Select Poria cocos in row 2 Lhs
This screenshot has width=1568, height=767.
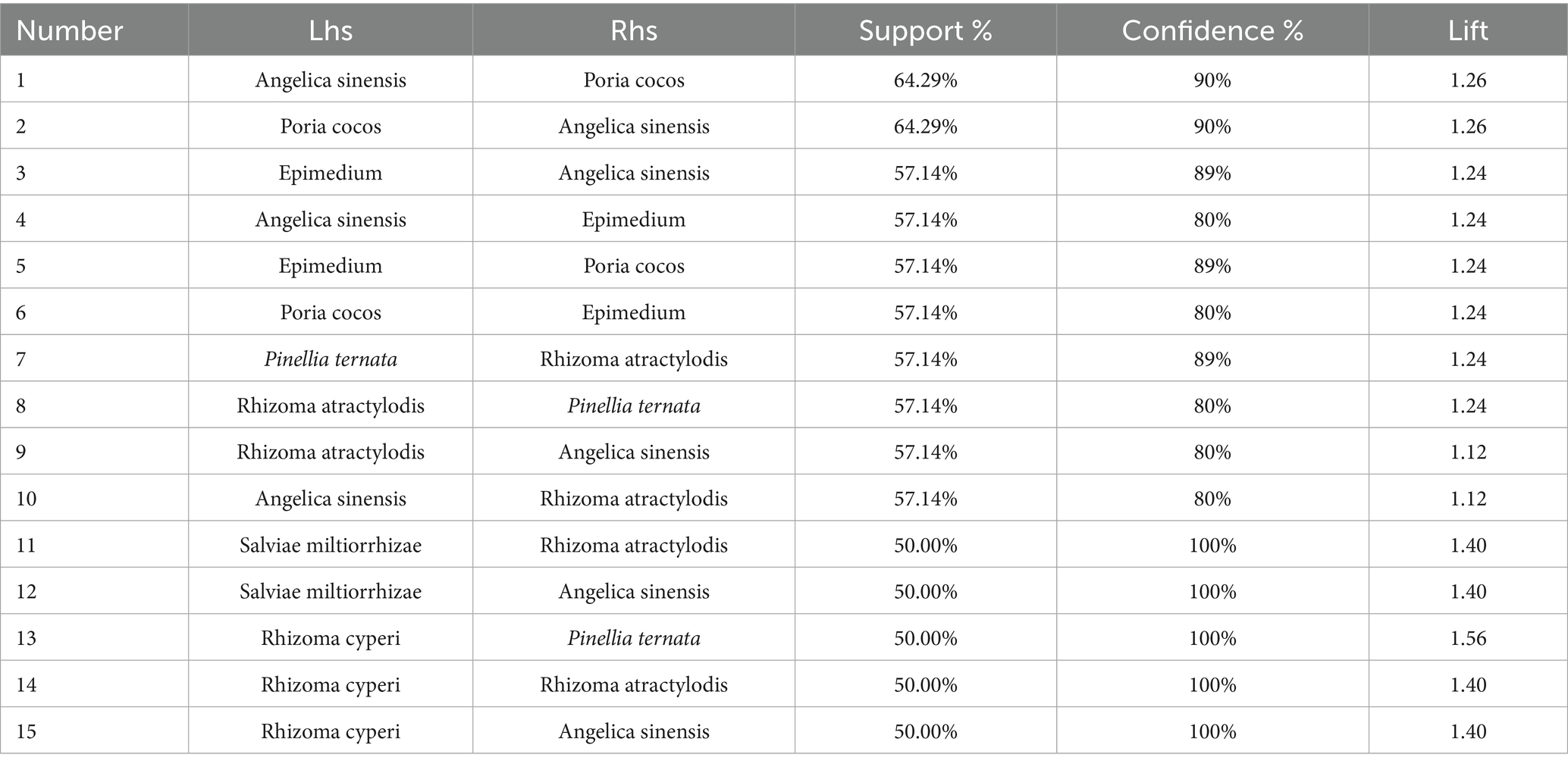click(x=331, y=127)
